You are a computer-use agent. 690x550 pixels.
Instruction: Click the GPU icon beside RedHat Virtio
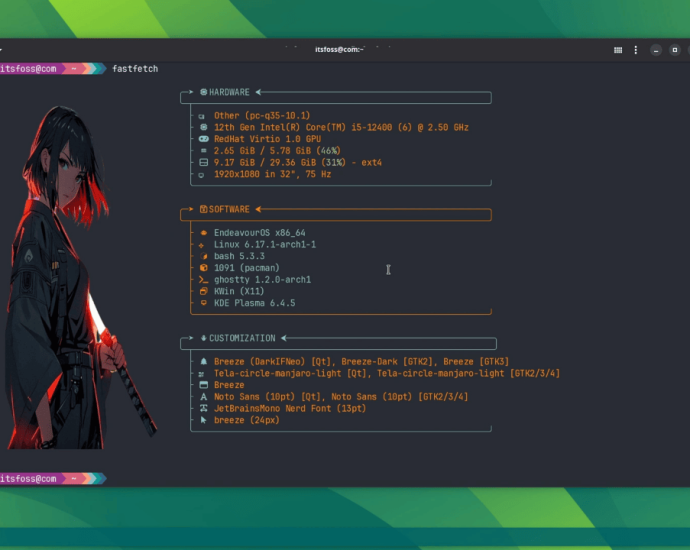click(x=203, y=139)
